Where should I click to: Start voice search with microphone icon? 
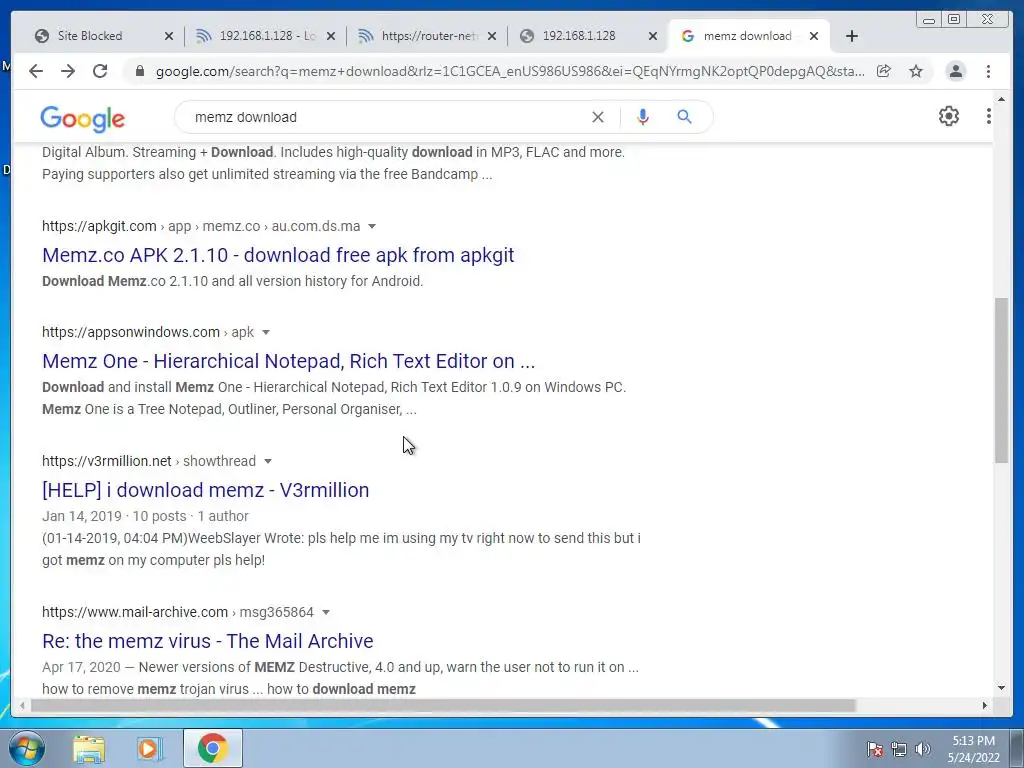click(643, 117)
